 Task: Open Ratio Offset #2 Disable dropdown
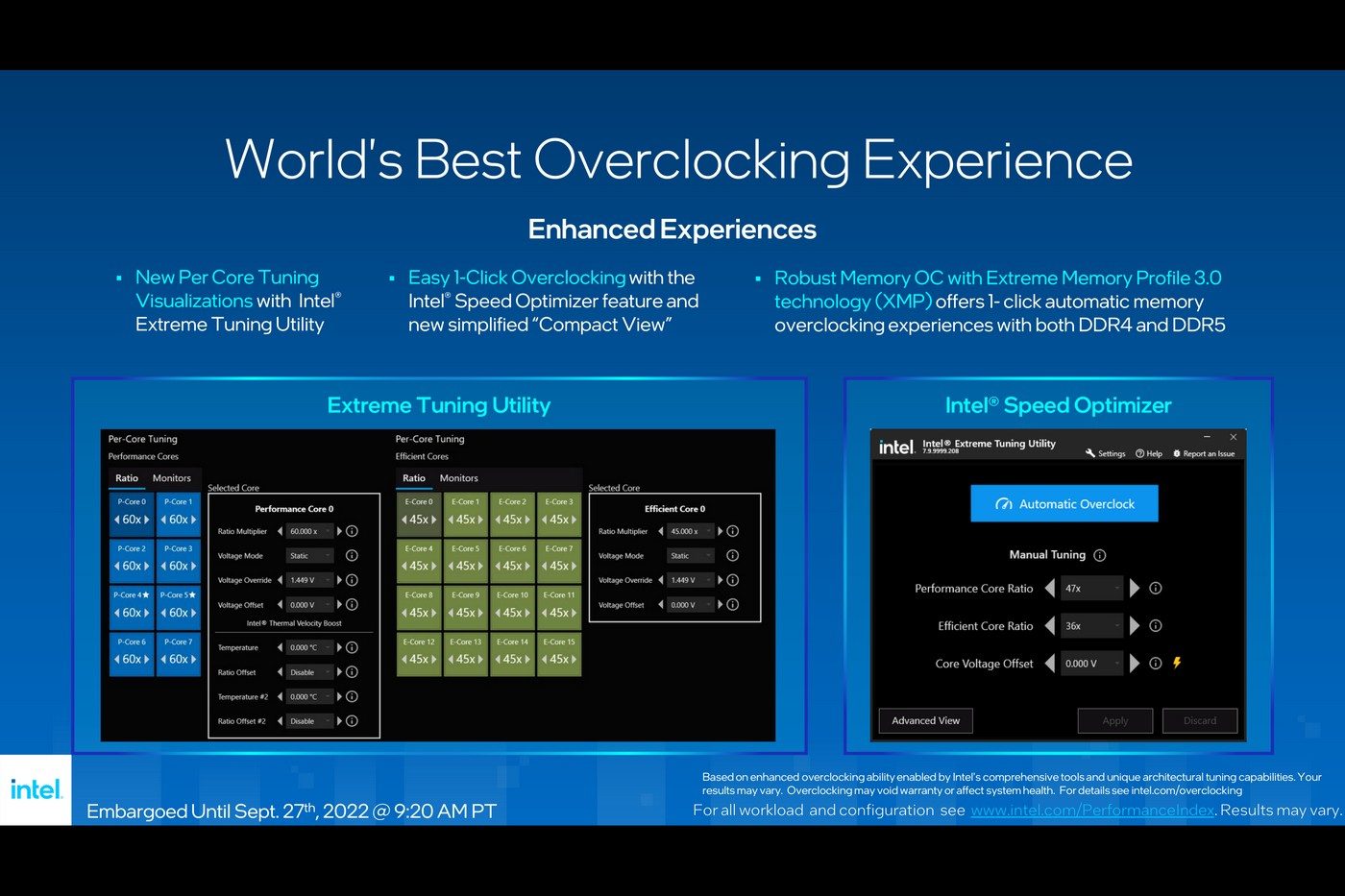[x=309, y=721]
